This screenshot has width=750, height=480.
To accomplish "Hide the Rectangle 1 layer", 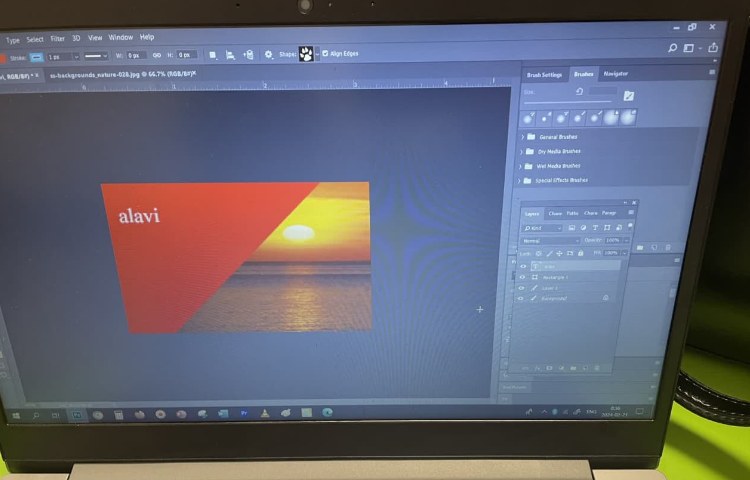I will tap(522, 277).
